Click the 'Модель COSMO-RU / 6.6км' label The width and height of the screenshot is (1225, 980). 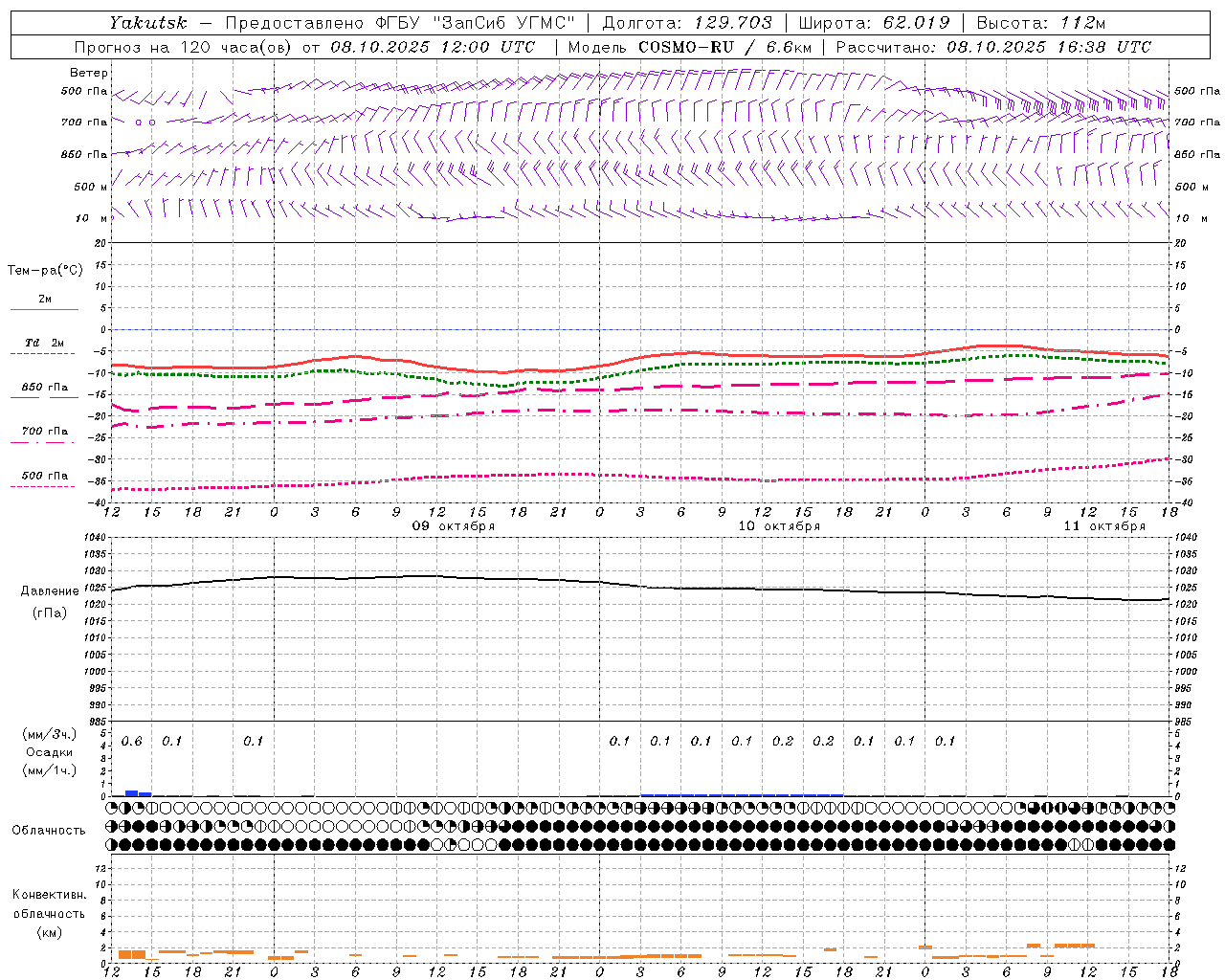(x=690, y=47)
